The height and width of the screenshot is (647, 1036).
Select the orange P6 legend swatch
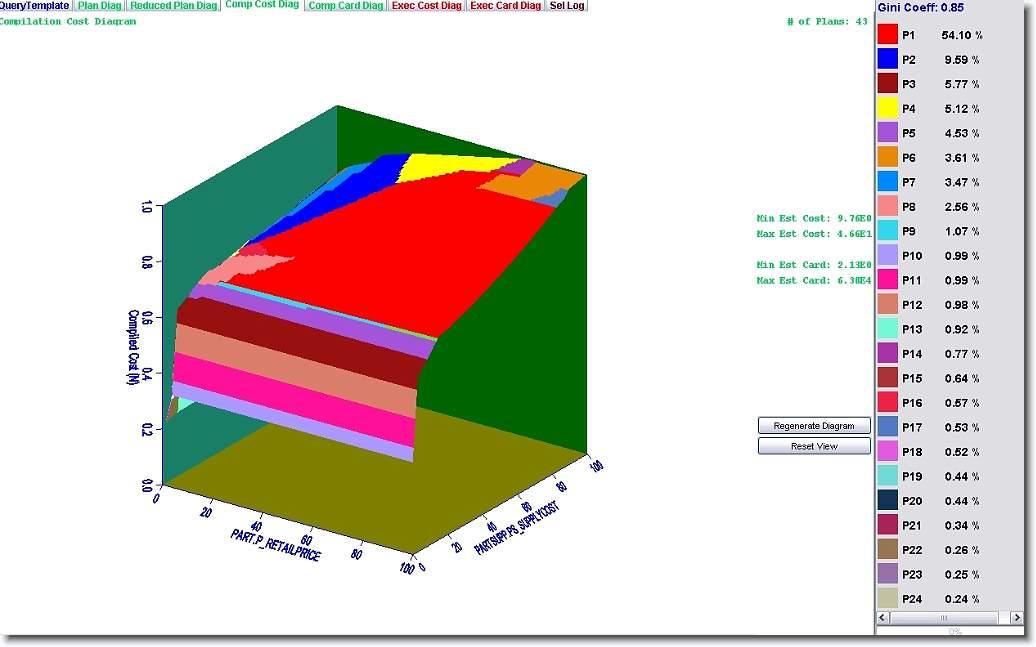click(887, 157)
